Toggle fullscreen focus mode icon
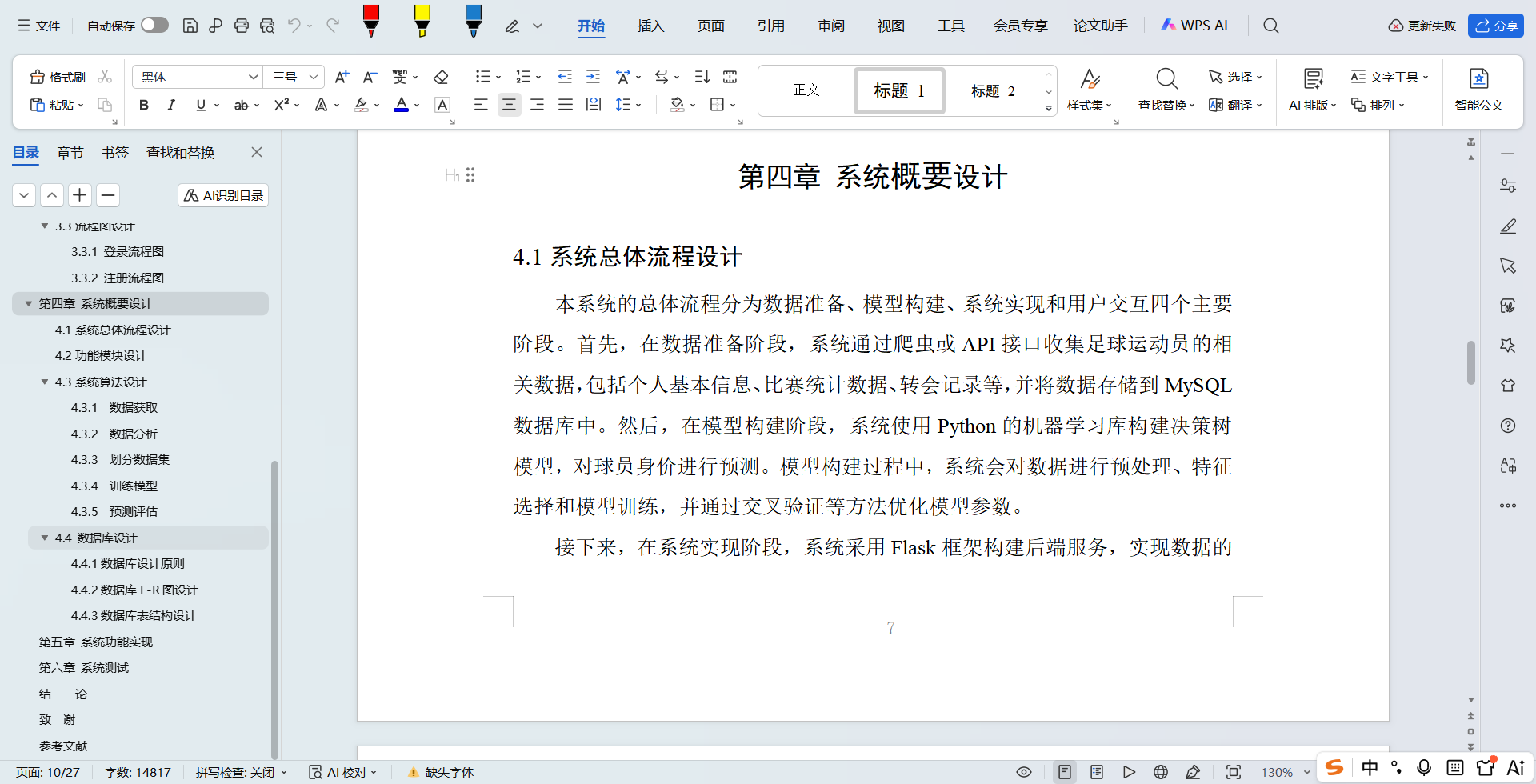 pos(1234,772)
